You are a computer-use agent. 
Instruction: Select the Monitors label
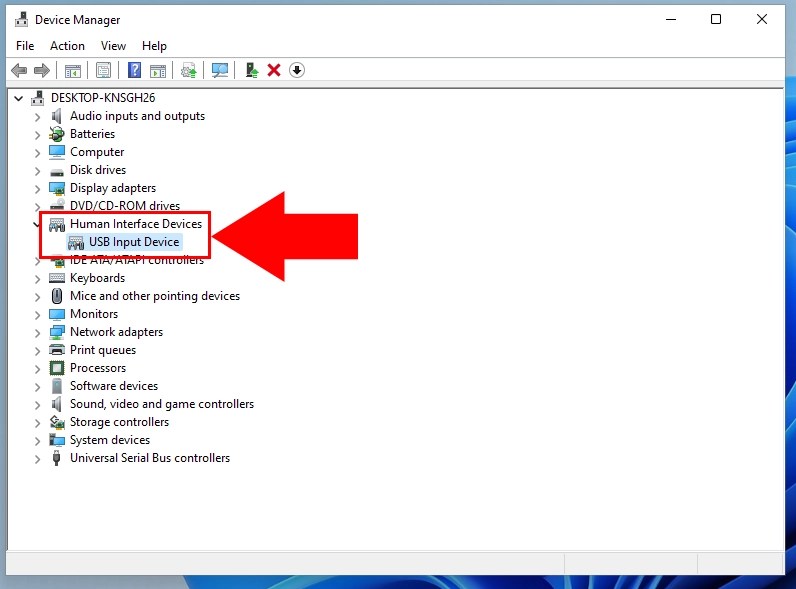[x=94, y=314]
